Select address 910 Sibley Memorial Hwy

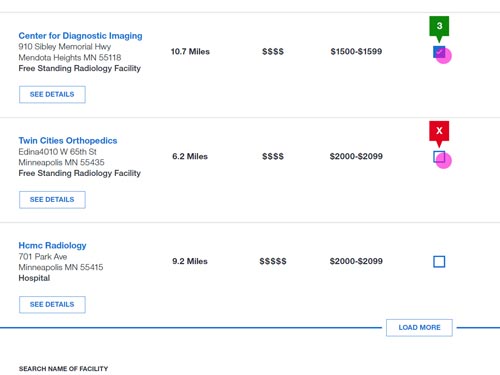coord(65,47)
